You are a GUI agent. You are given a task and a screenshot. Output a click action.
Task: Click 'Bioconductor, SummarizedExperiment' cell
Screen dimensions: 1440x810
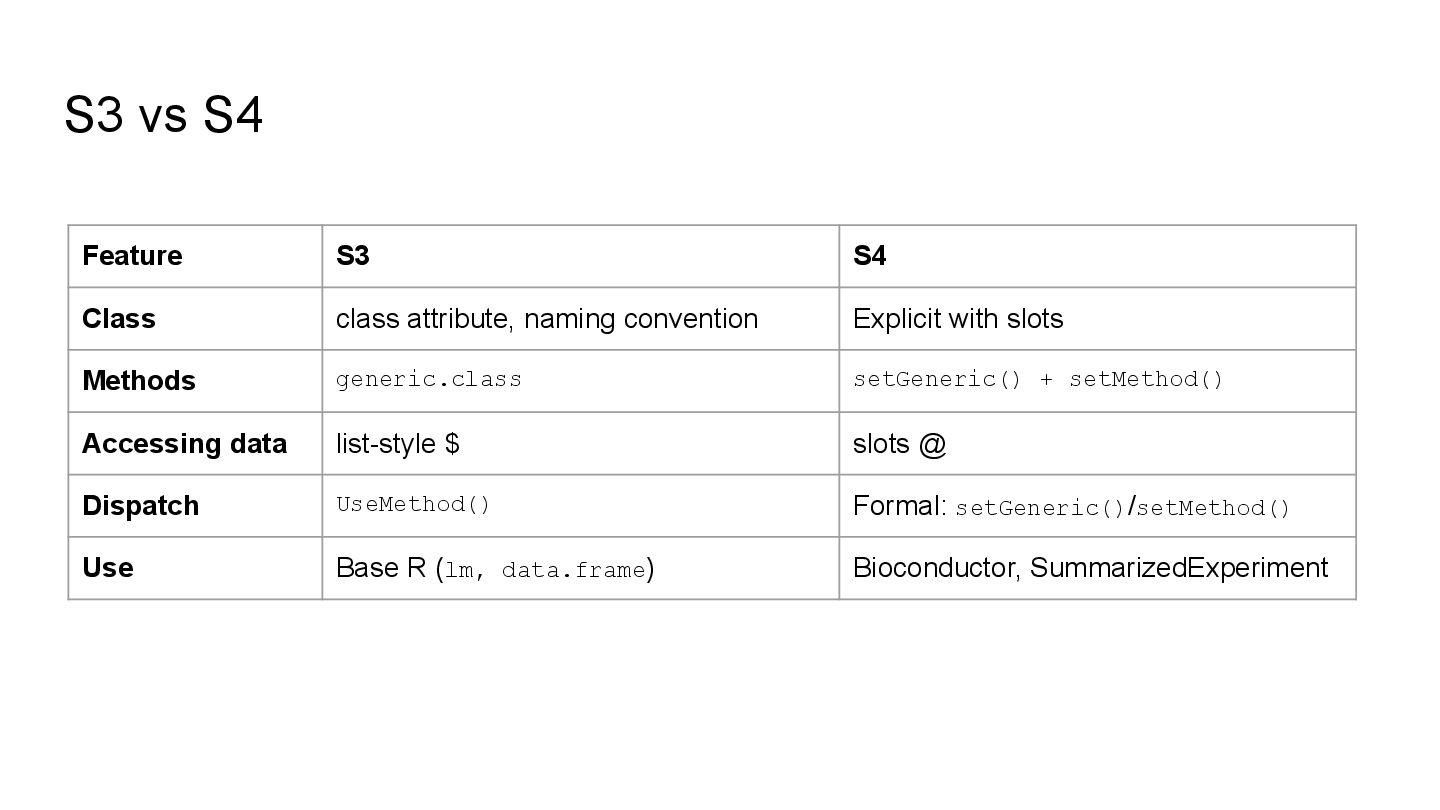point(1090,568)
